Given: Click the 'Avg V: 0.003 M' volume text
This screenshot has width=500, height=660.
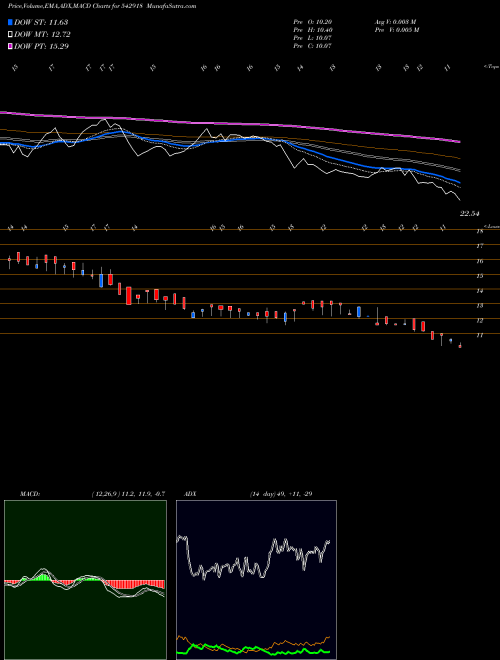Looking at the screenshot, I should point(396,22).
